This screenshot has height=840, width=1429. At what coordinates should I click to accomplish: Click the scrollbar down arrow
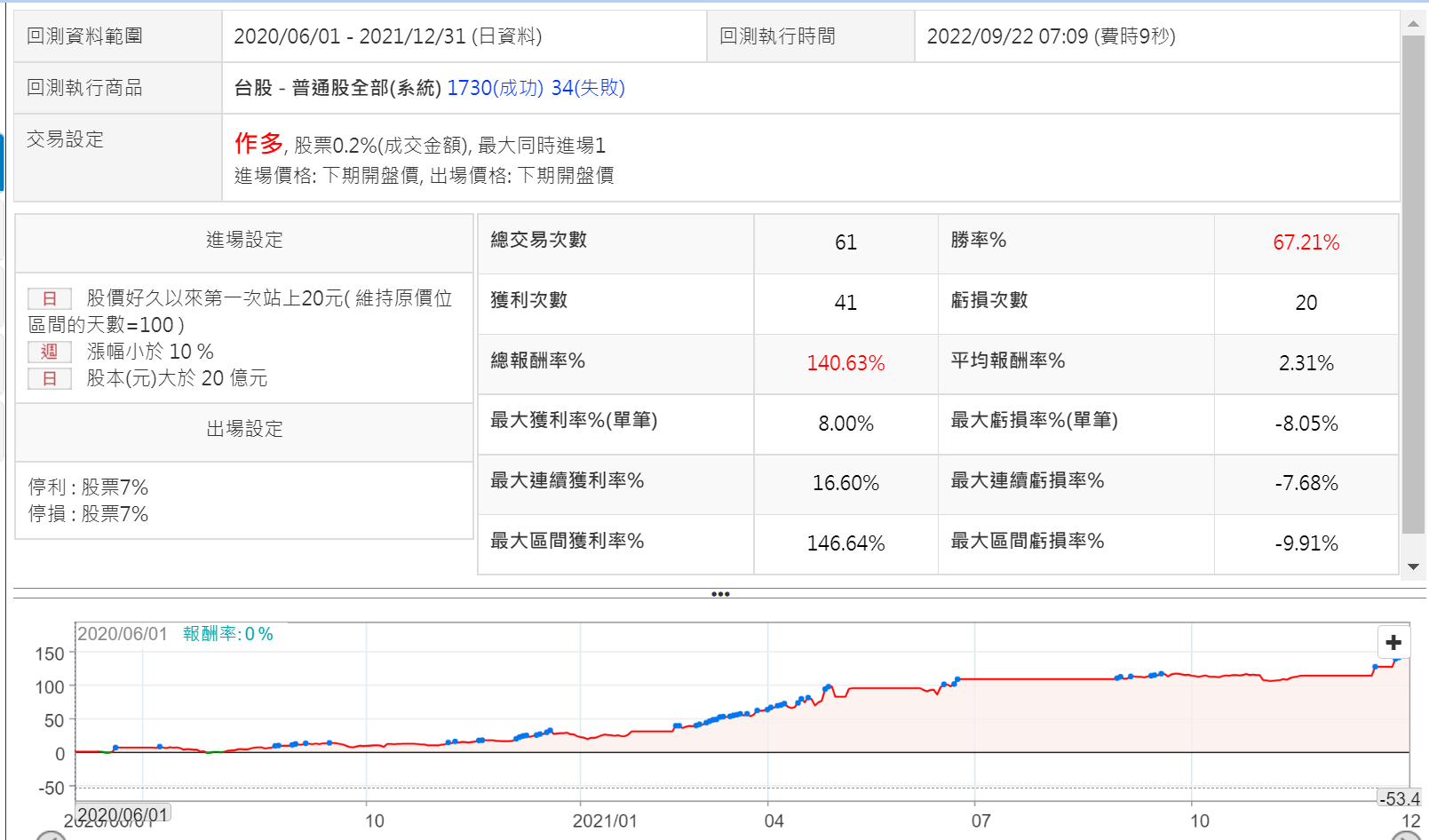(1413, 567)
